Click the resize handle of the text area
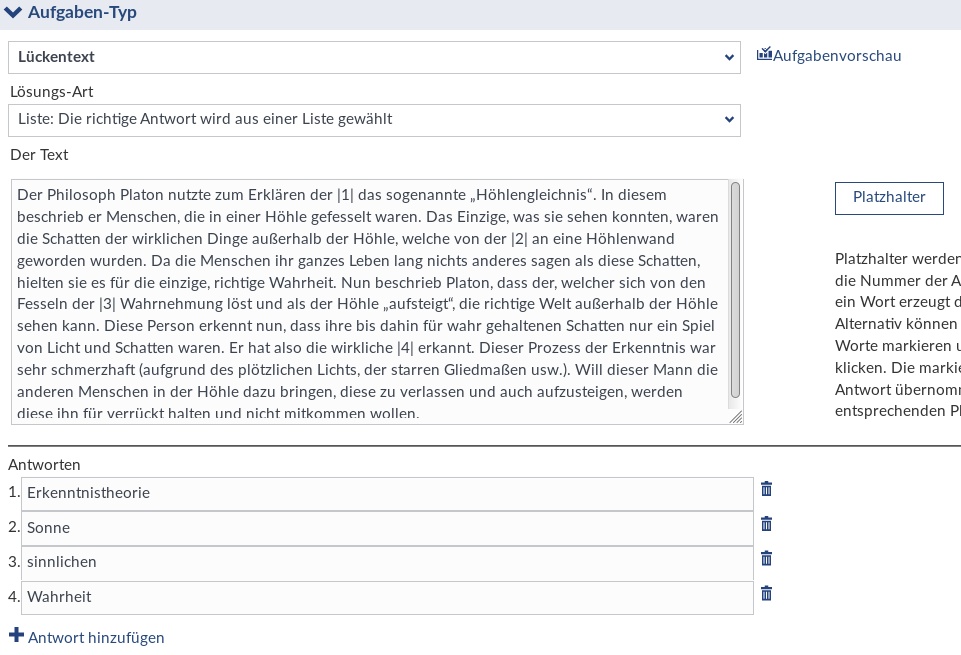Screen dimensions: 961x655 pos(736,417)
